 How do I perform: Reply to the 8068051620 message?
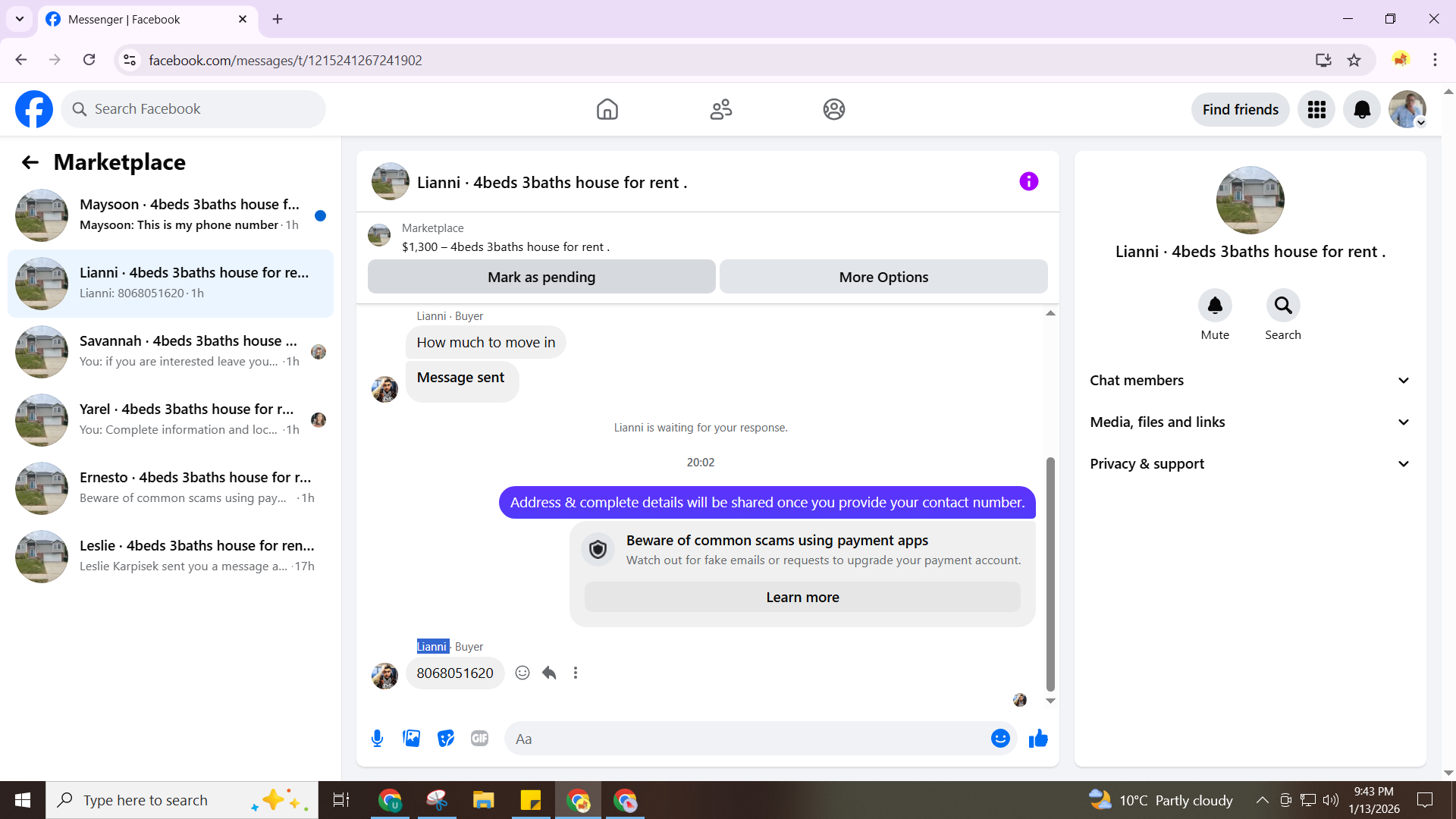click(549, 673)
